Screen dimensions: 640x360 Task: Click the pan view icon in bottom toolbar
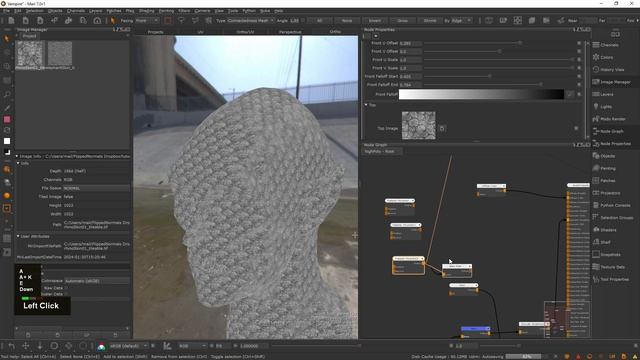pyautogui.click(x=26, y=346)
